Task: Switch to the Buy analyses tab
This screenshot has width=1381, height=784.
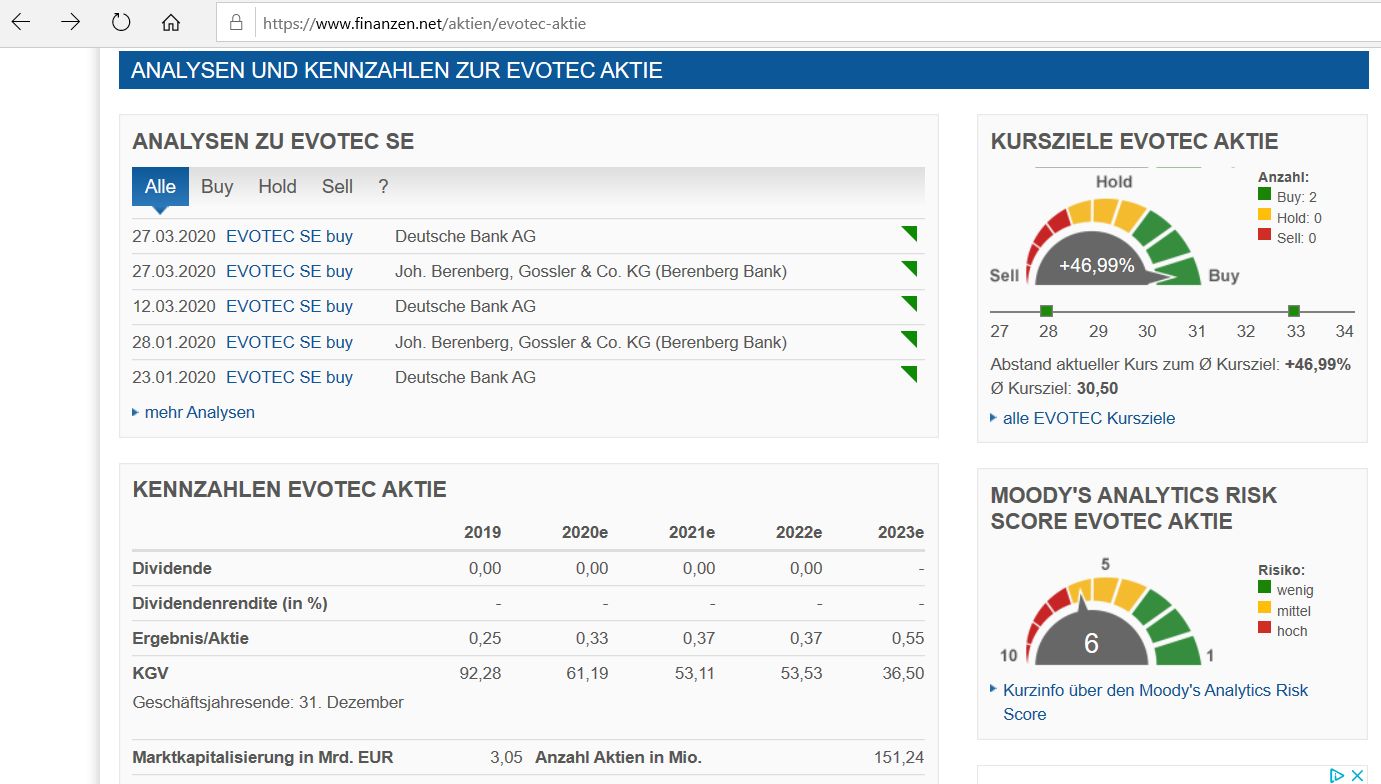Action: (x=217, y=186)
